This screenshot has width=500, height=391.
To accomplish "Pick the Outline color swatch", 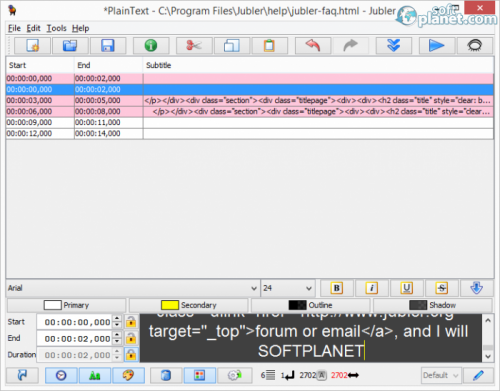I will pyautogui.click(x=297, y=305).
